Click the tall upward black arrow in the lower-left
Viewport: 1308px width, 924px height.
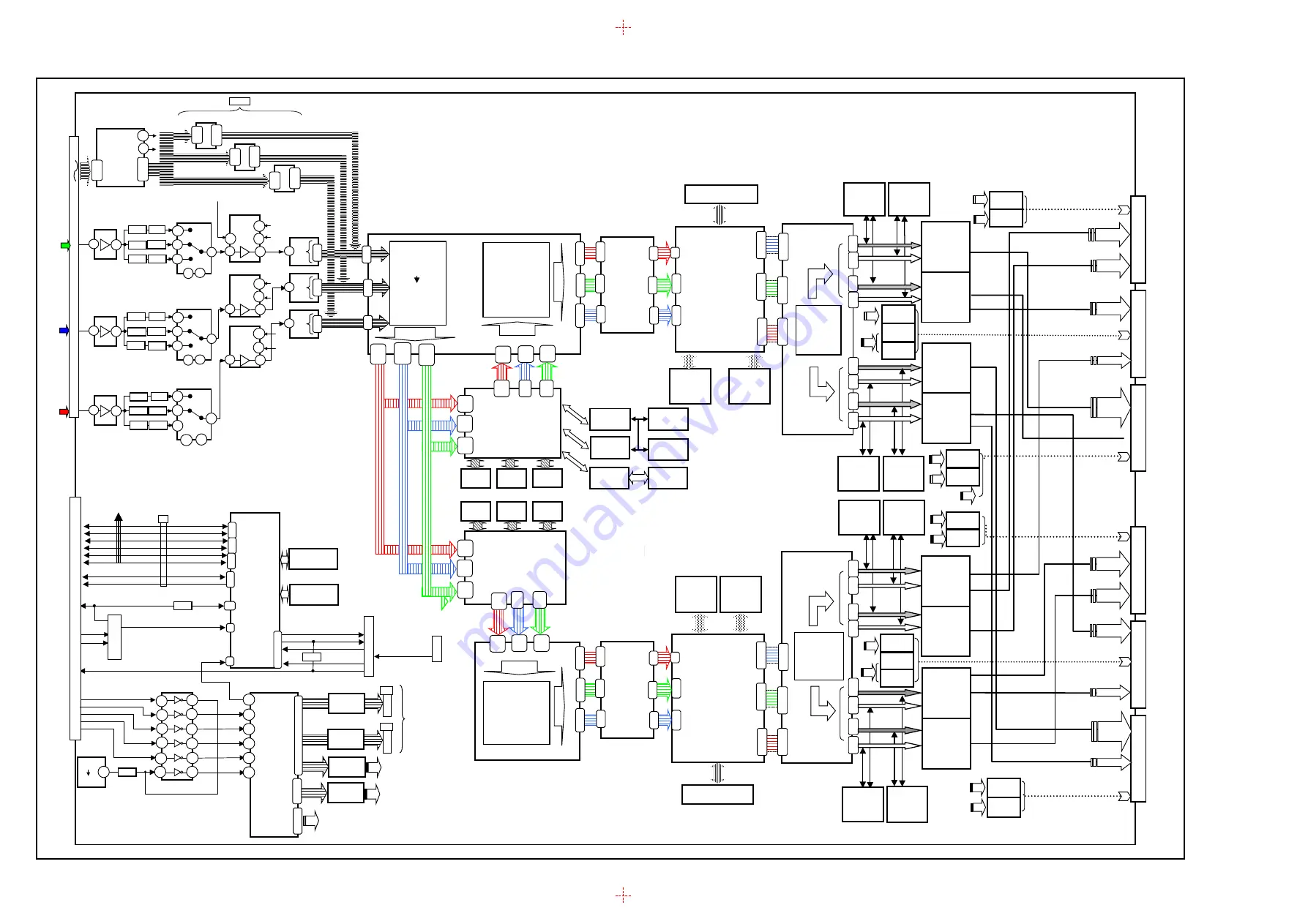tap(119, 538)
